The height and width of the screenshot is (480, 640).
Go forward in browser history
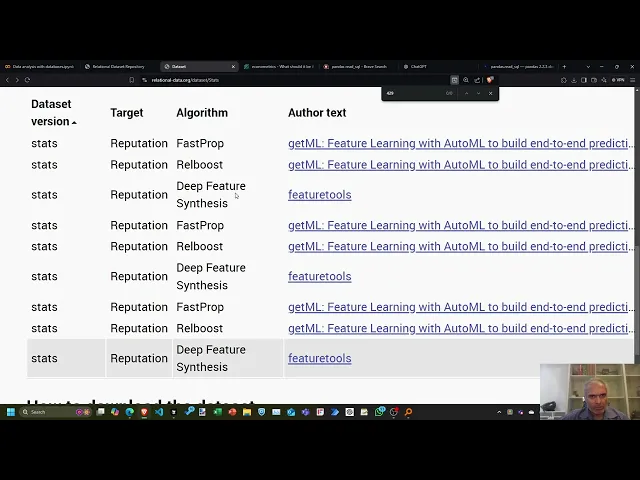pos(17,80)
